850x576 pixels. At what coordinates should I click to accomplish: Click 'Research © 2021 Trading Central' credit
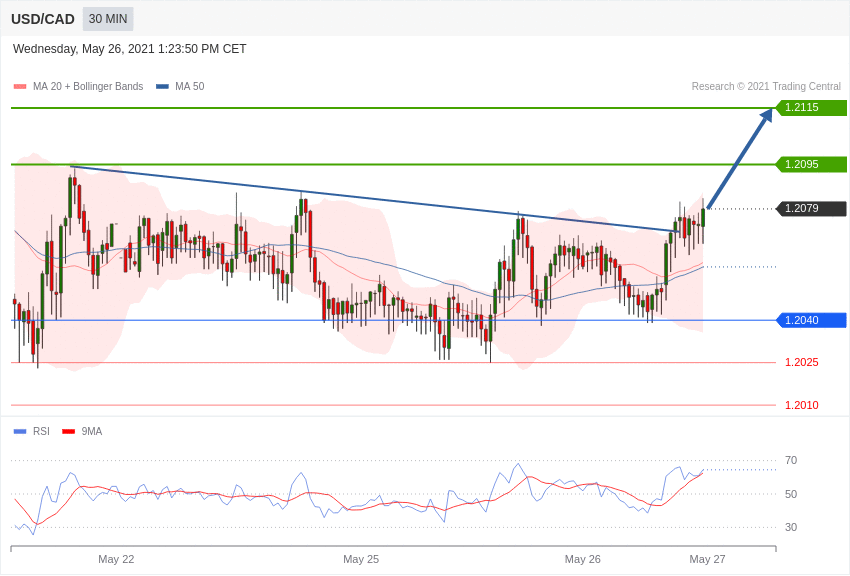(x=766, y=87)
